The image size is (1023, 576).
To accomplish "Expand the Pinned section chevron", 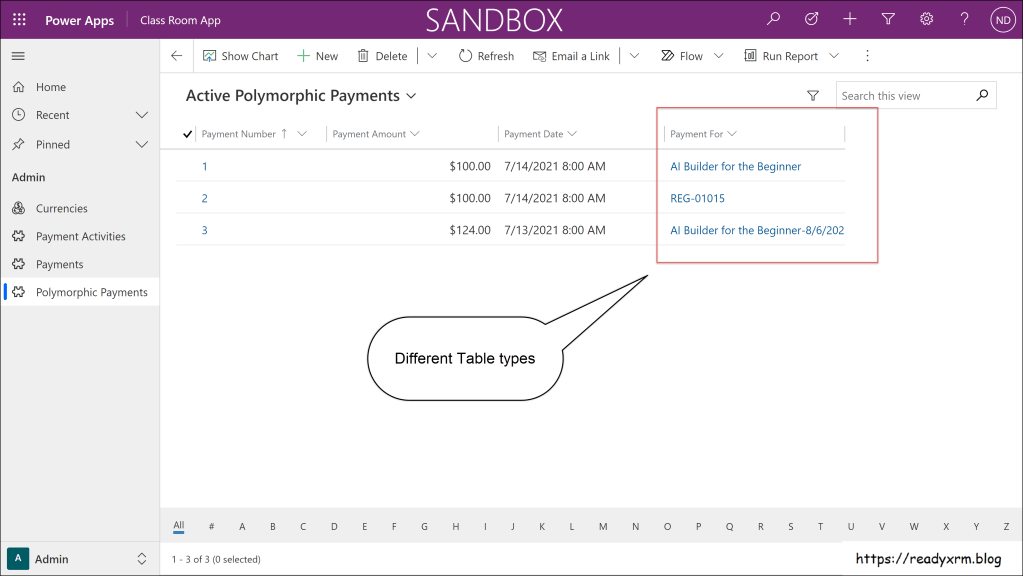I will coord(141,144).
